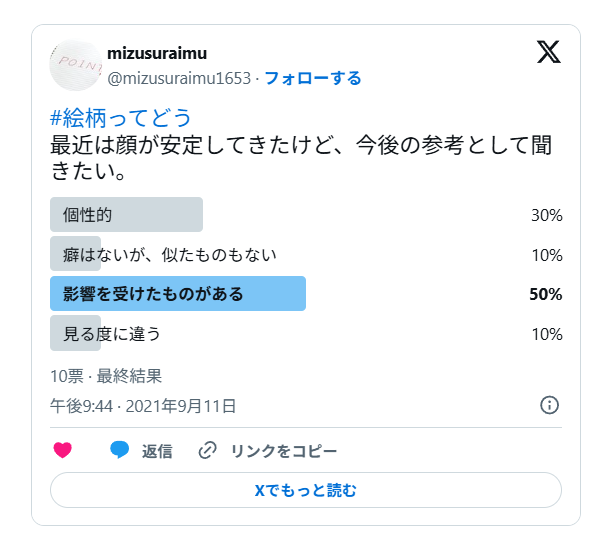Click the chain link copy icon
The width and height of the screenshot is (607, 548).
208,451
